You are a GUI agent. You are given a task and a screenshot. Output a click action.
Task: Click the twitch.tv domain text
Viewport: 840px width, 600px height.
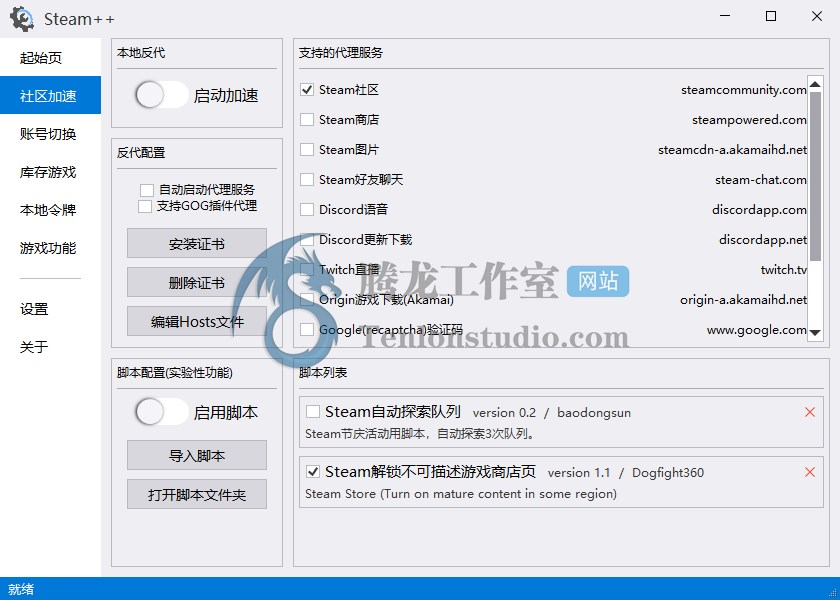click(x=784, y=269)
